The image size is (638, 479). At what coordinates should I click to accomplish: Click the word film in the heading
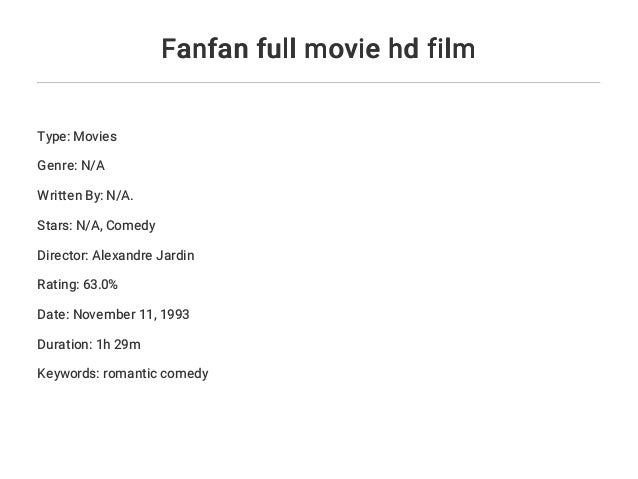[x=451, y=48]
